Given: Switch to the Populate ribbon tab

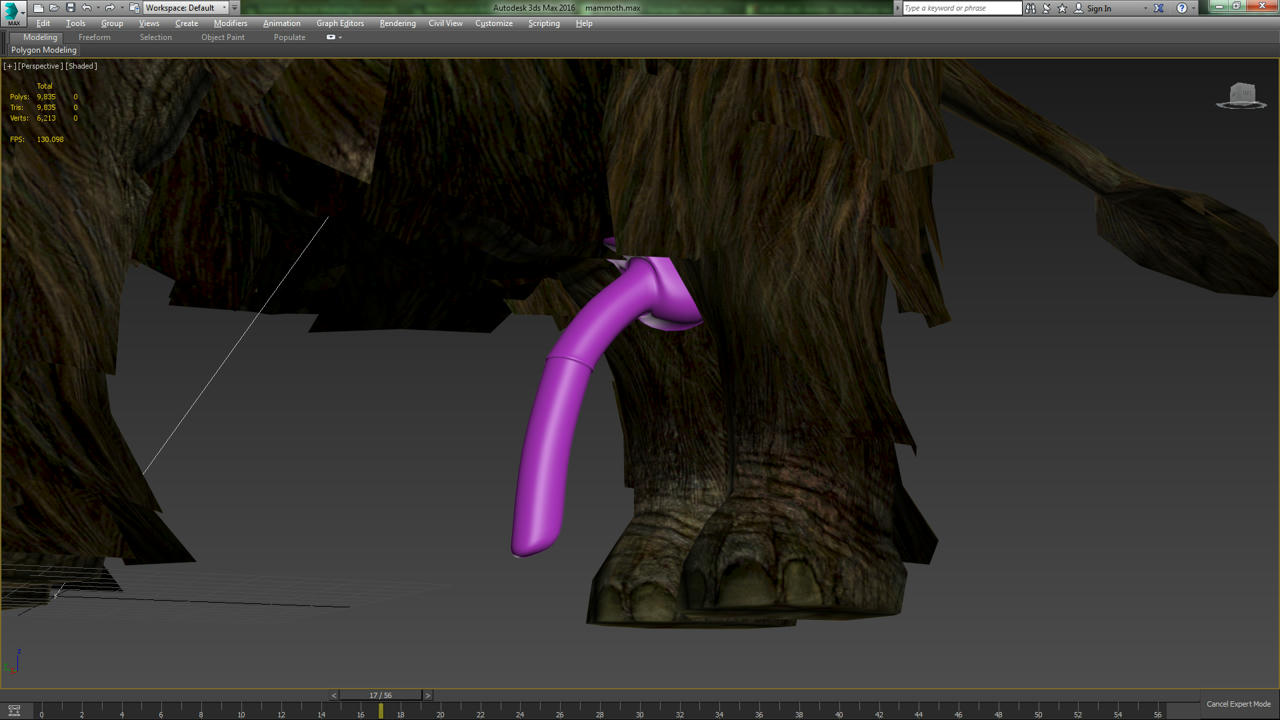Looking at the screenshot, I should [290, 37].
